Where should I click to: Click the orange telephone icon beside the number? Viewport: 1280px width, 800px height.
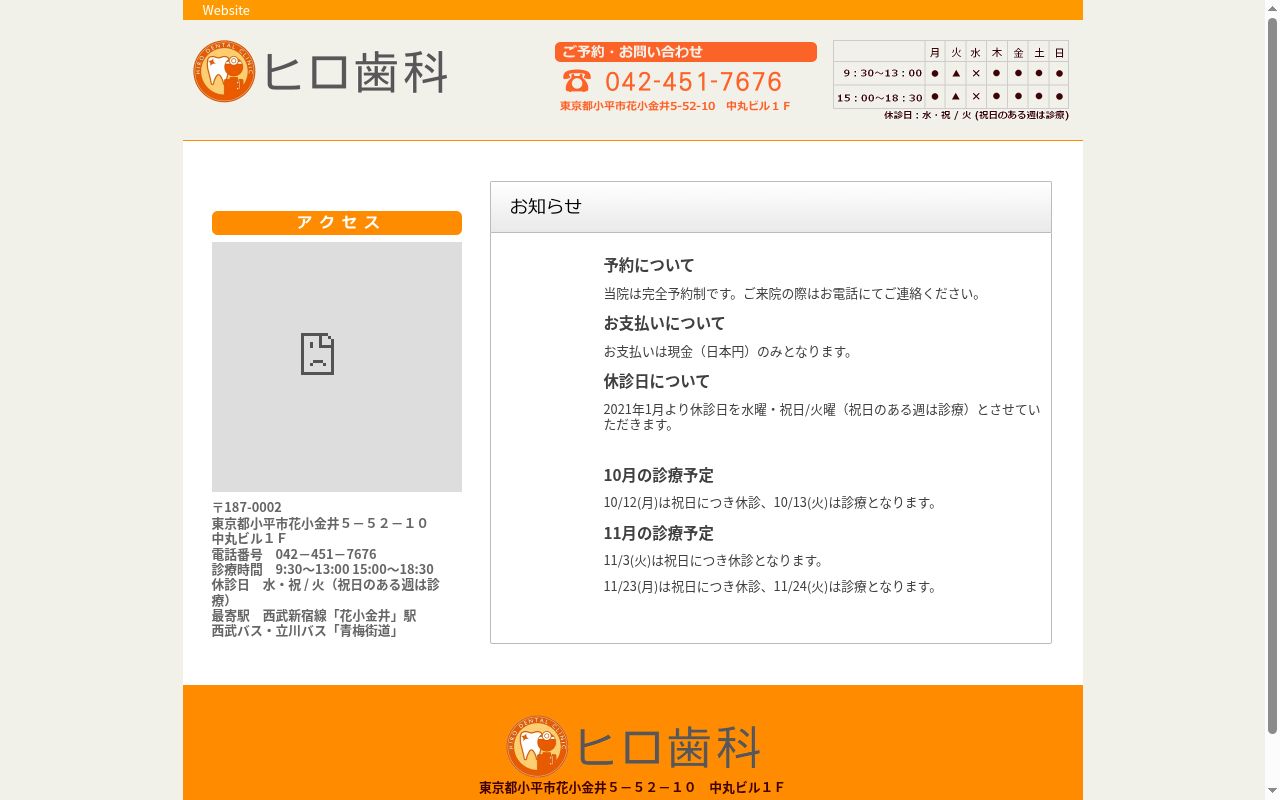click(x=577, y=81)
